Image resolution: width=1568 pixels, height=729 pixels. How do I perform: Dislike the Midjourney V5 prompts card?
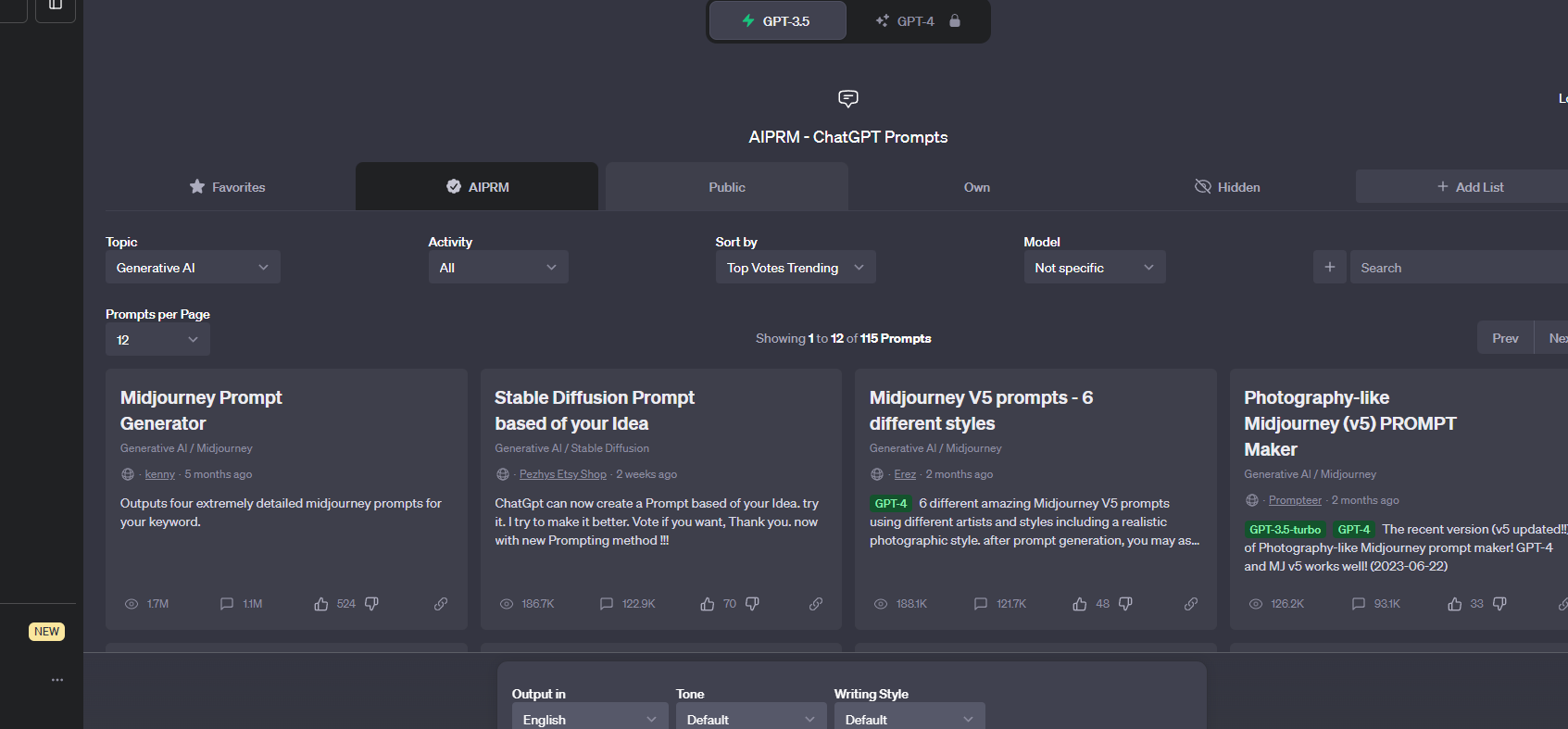[x=1125, y=604]
